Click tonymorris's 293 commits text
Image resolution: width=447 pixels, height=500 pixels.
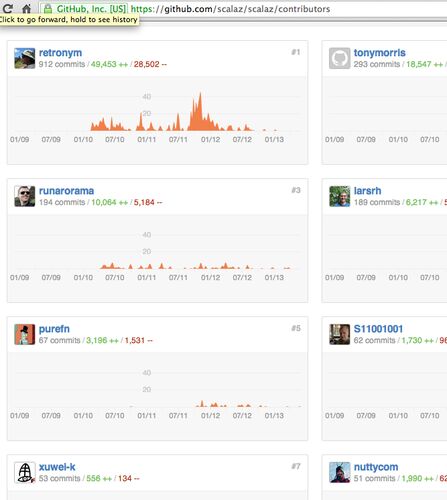click(x=377, y=64)
